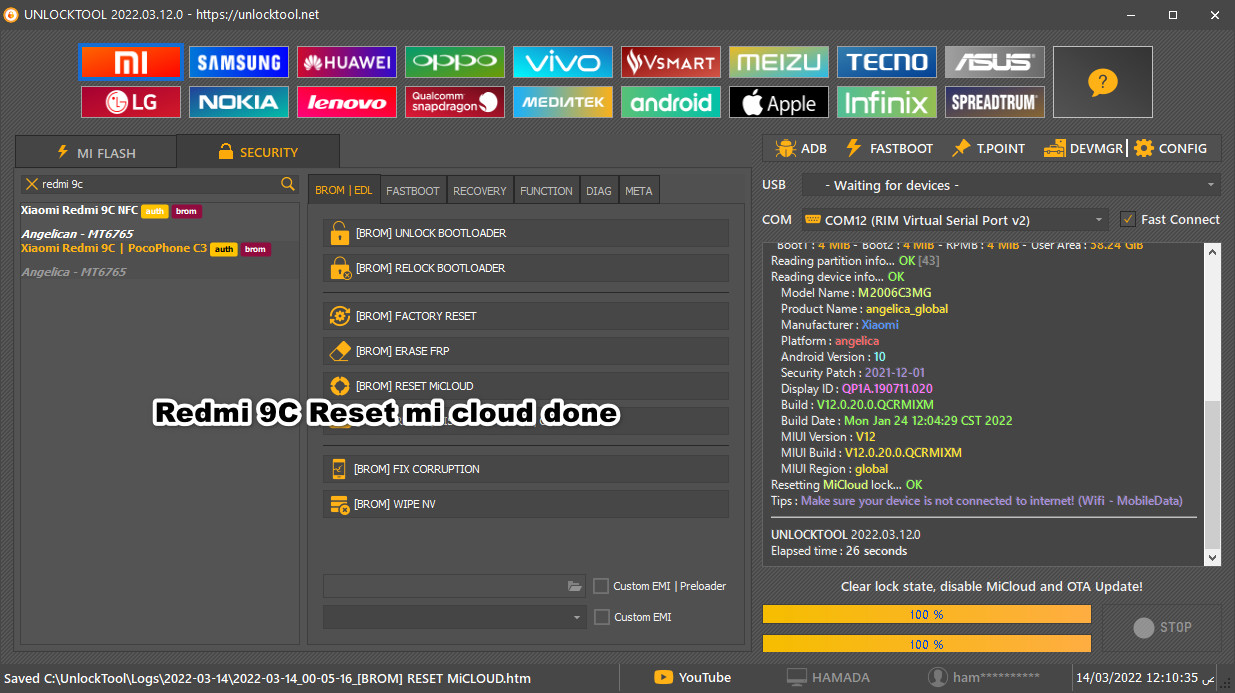1235x693 pixels.
Task: Switch to the DIAG tab
Action: tap(599, 190)
